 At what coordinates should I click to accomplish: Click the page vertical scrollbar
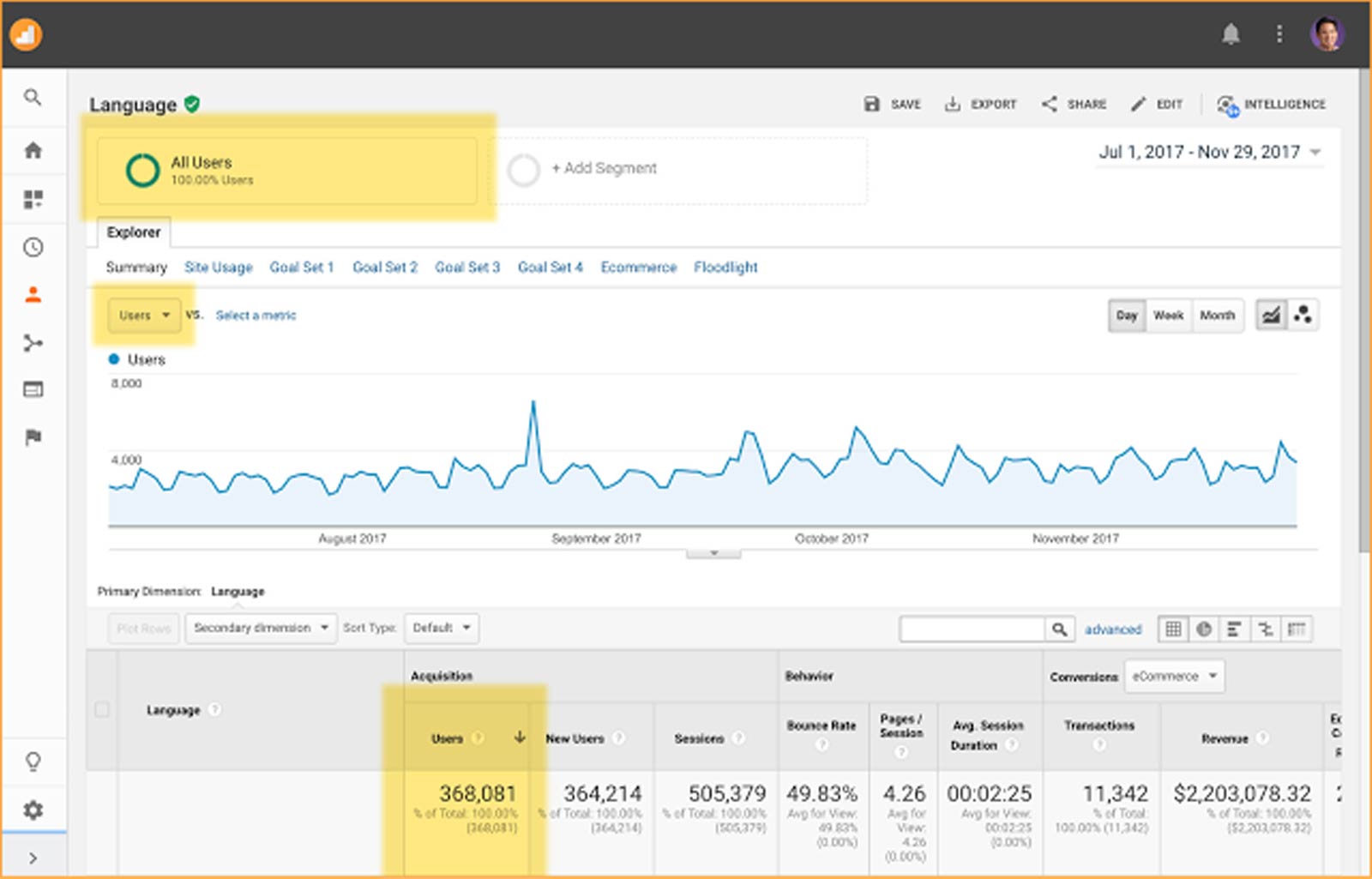pyautogui.click(x=1363, y=309)
